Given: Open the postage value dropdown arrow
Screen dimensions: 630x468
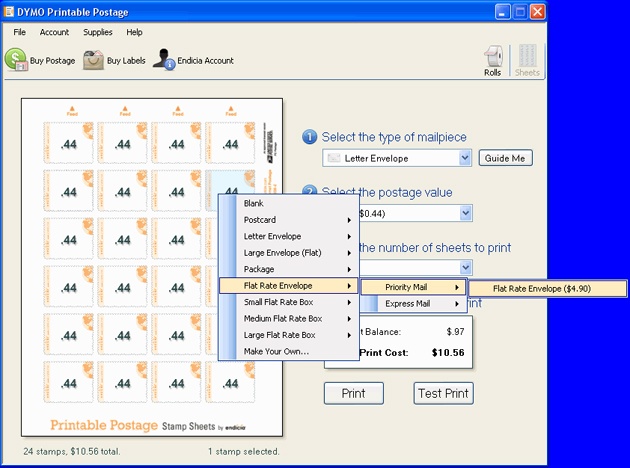Looking at the screenshot, I should pos(466,213).
